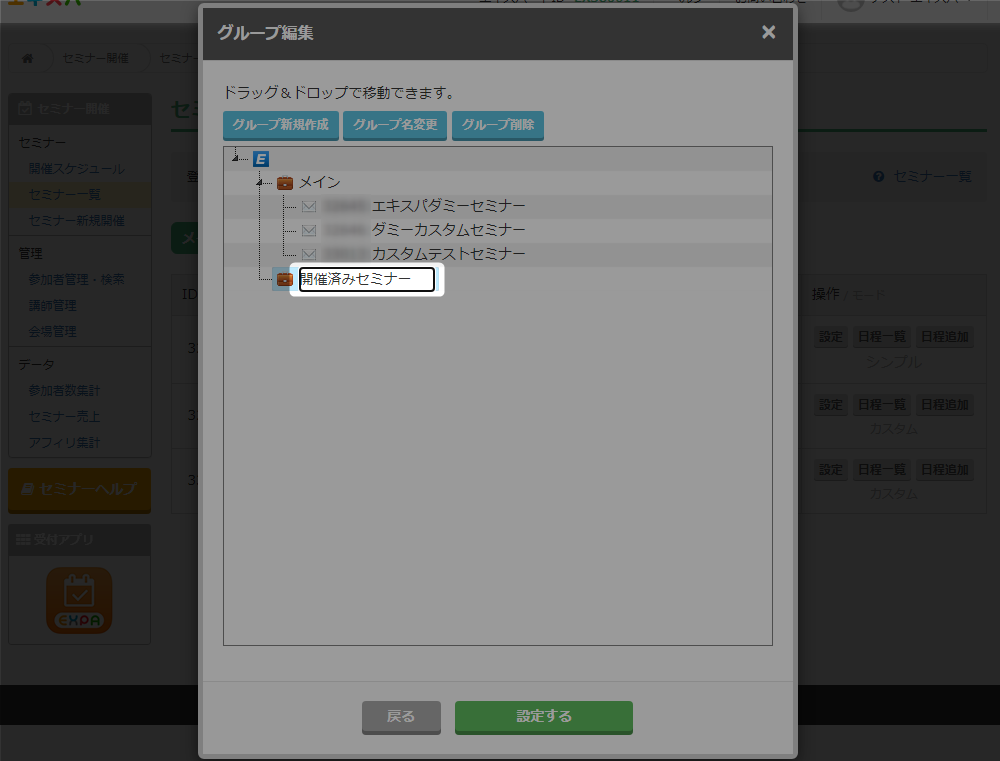Click the グループ新規作成 button

pos(281,125)
